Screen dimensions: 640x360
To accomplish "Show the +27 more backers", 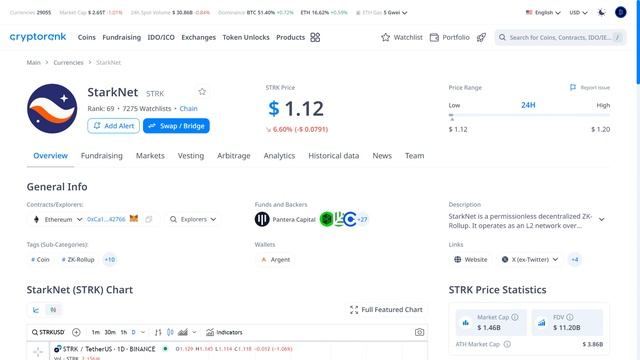I will [362, 219].
